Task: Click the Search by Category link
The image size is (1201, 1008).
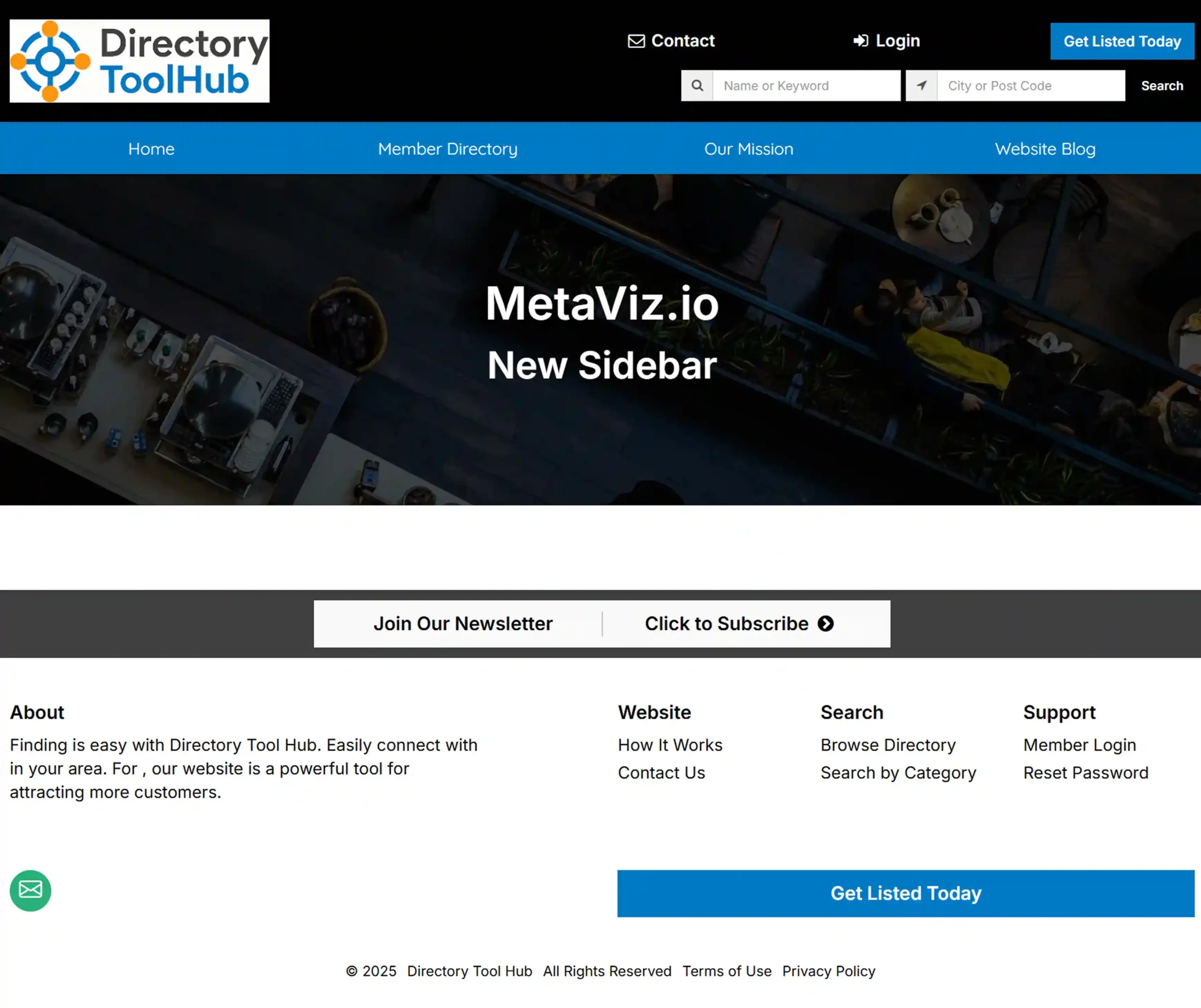Action: pyautogui.click(x=898, y=773)
